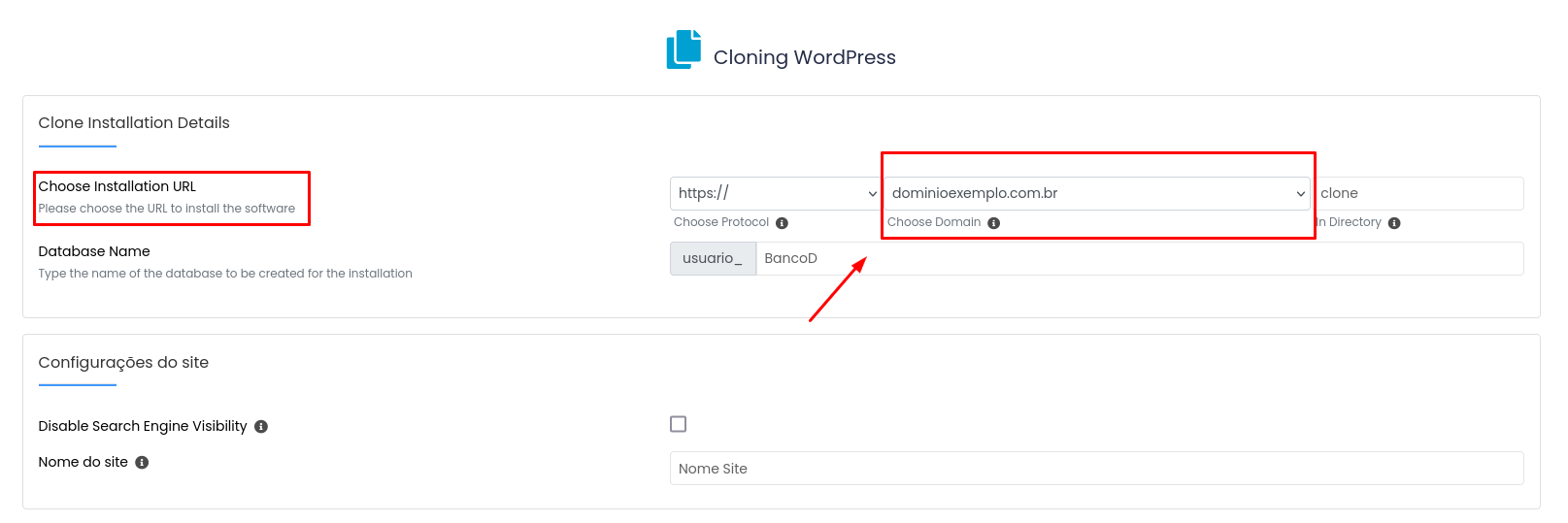The height and width of the screenshot is (523, 1568).
Task: Click the Cloning WordPress page title
Action: (x=805, y=57)
